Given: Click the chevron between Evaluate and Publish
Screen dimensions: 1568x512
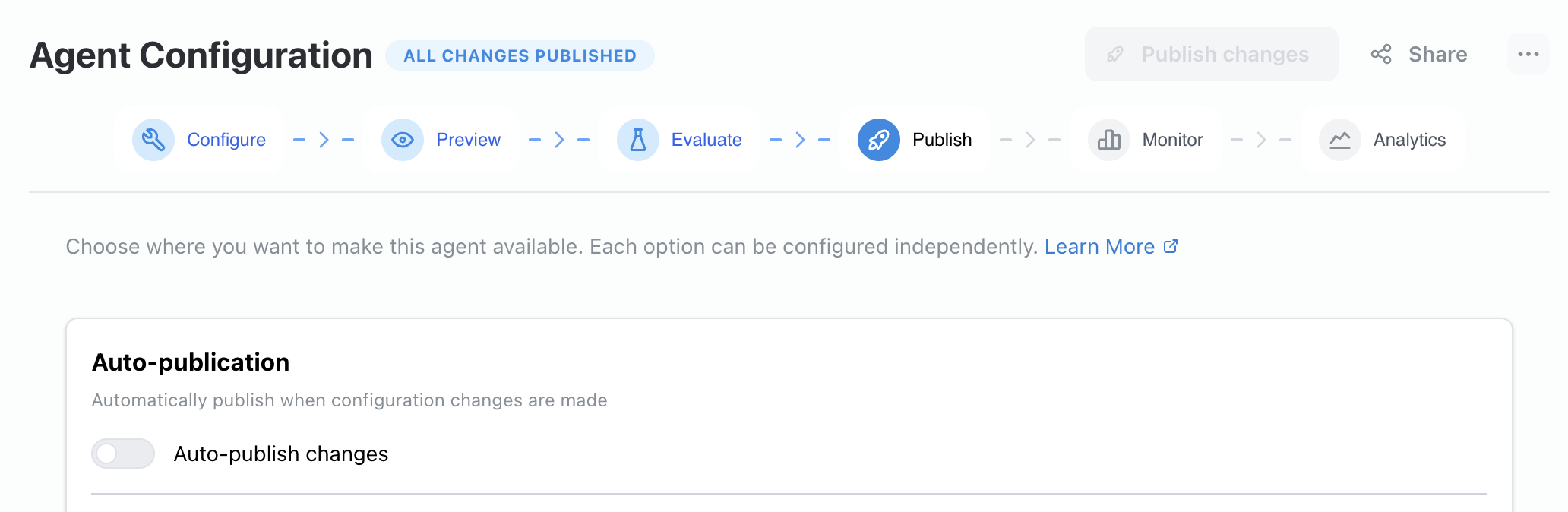Looking at the screenshot, I should point(799,139).
